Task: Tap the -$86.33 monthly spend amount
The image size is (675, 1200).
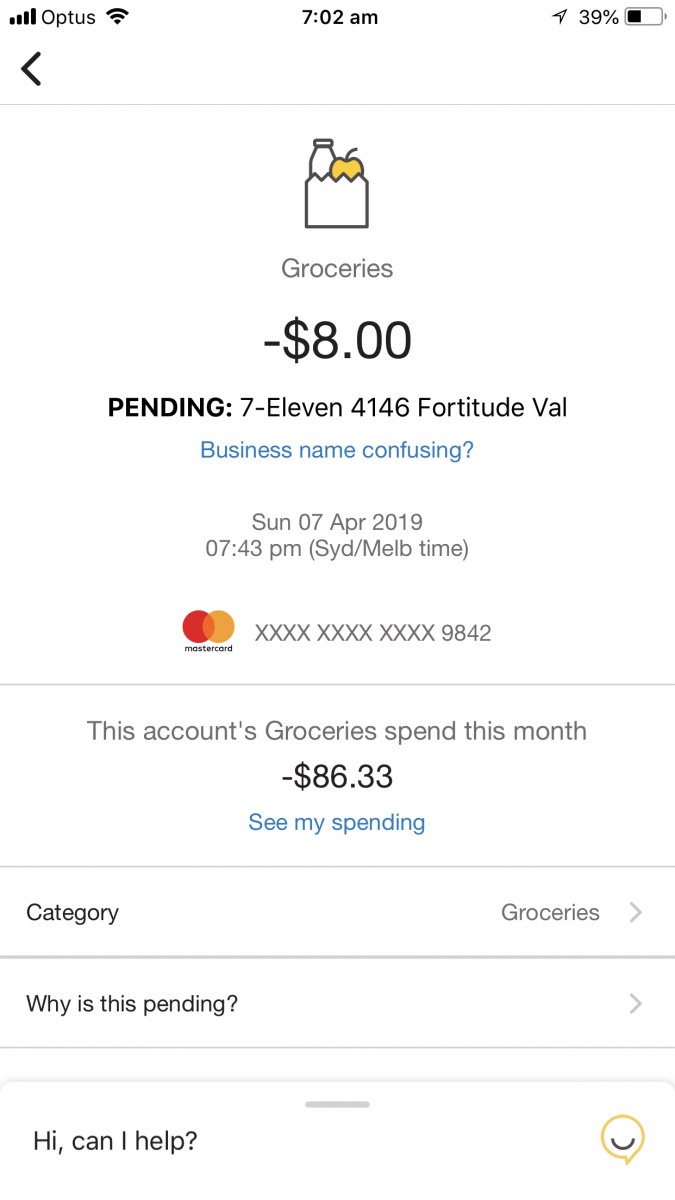Action: coord(337,776)
